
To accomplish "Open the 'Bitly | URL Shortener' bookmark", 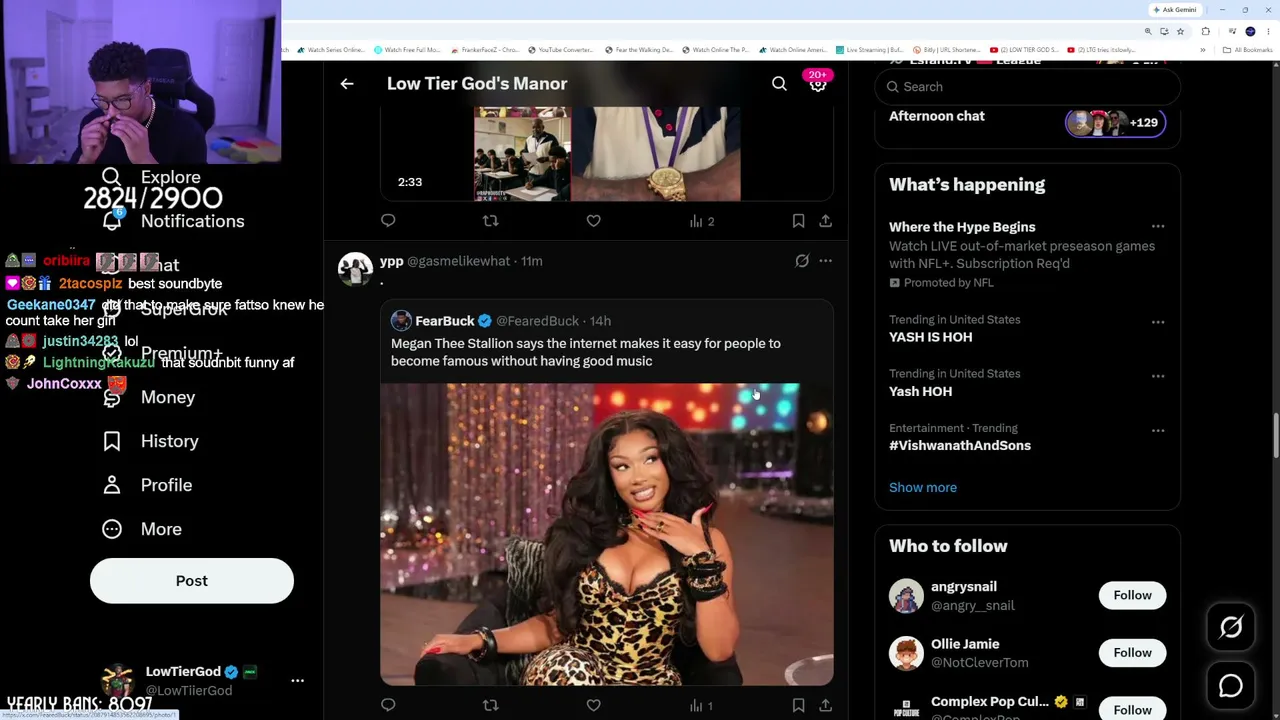I will coord(947,50).
